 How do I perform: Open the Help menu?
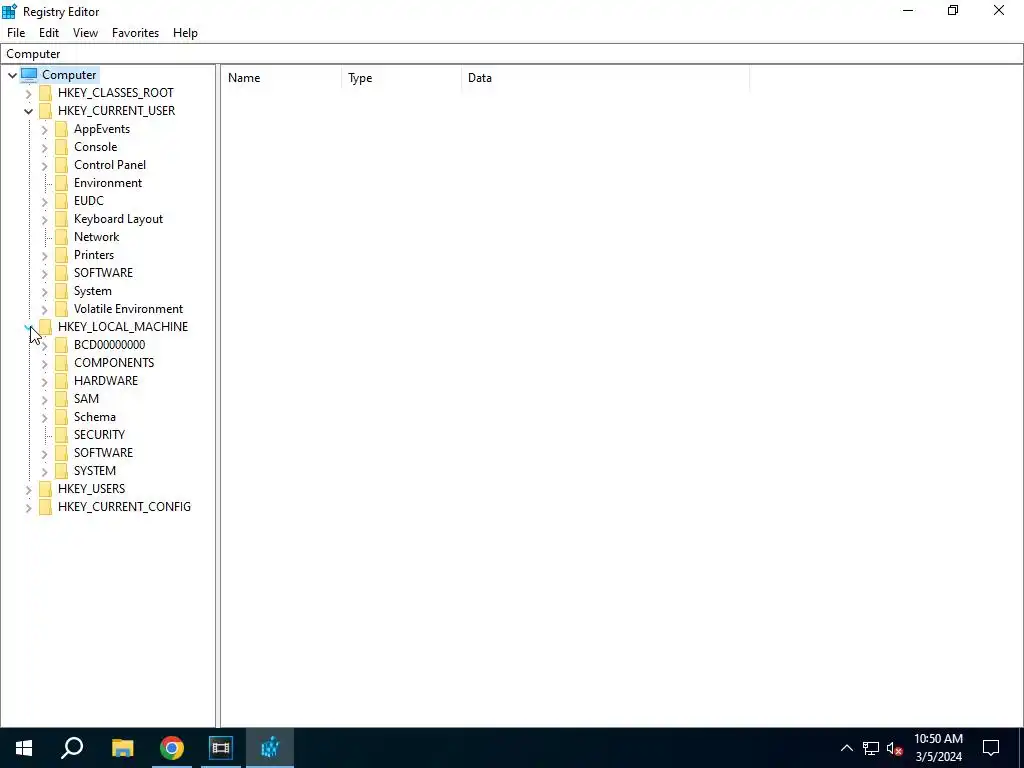(x=185, y=33)
